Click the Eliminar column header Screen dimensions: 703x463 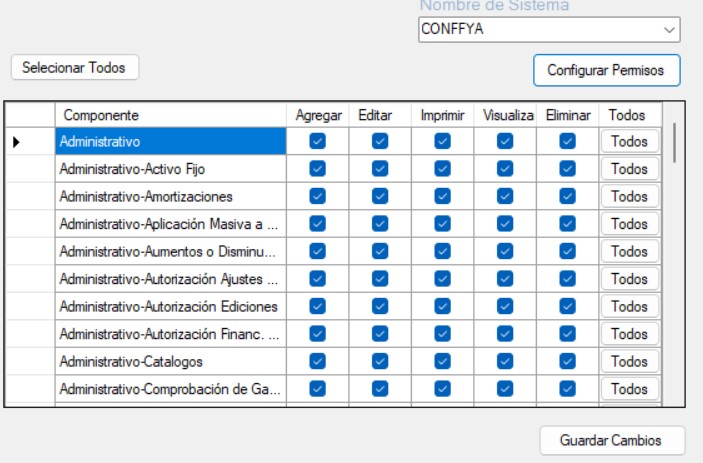coord(568,115)
